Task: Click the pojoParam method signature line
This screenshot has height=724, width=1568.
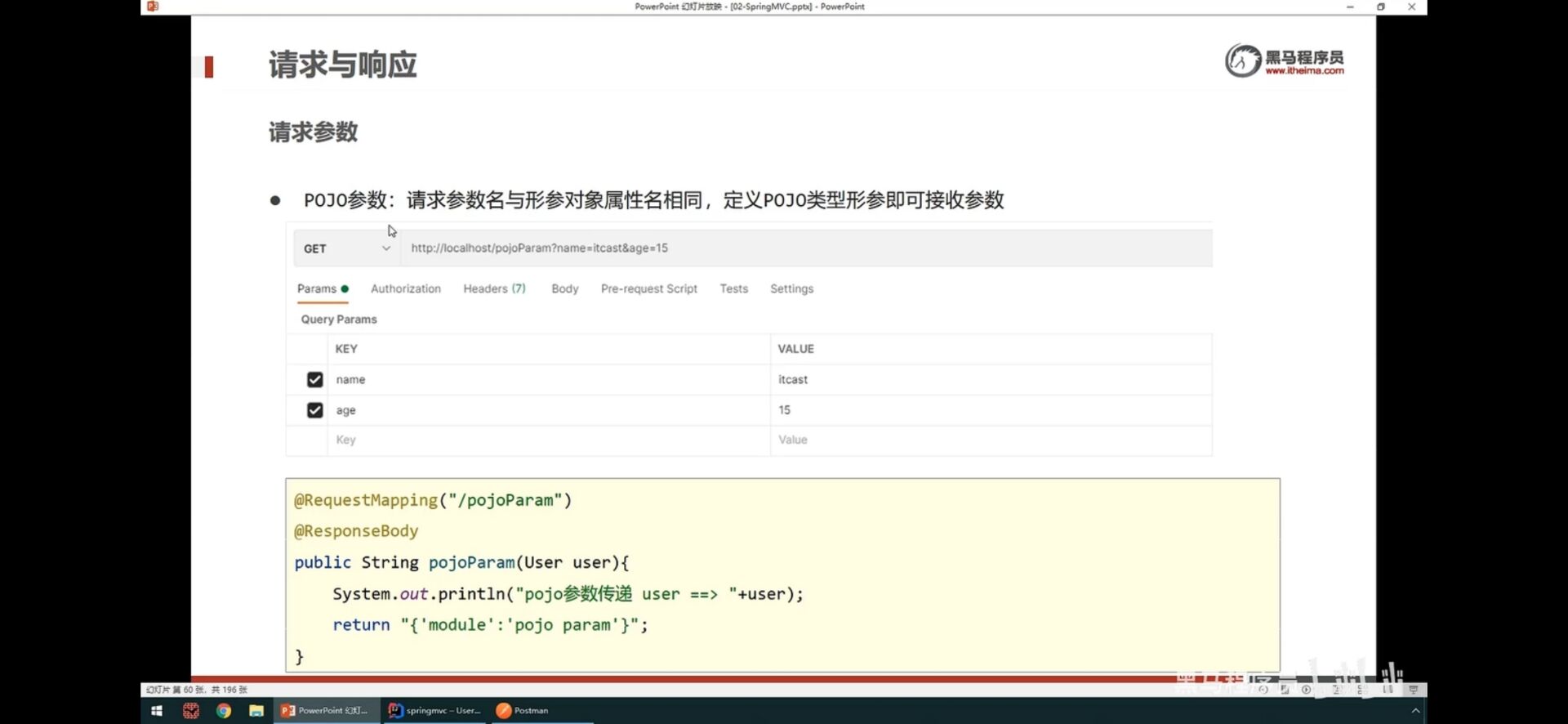Action: pos(461,563)
